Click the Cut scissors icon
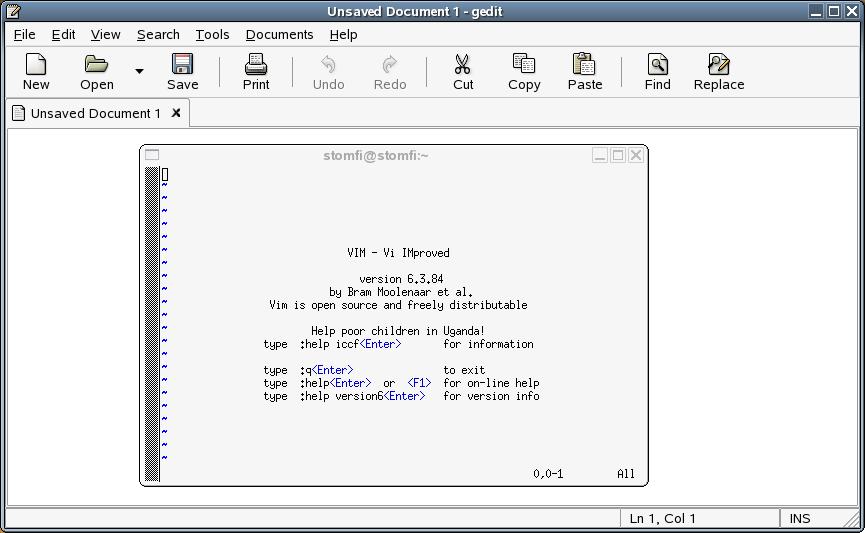Screen dimensions: 865x533 click(x=462, y=66)
